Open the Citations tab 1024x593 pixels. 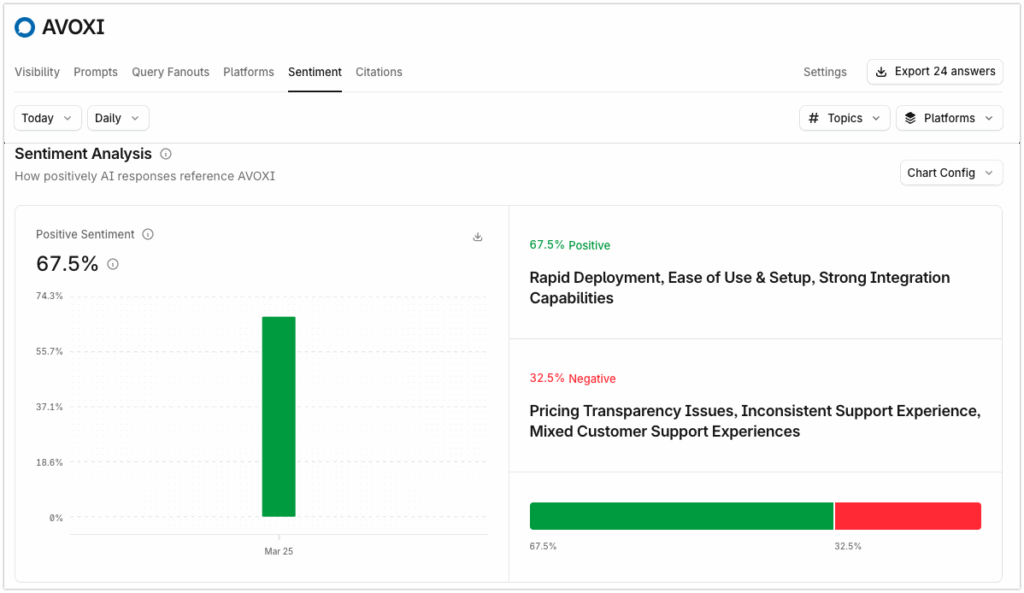click(378, 71)
